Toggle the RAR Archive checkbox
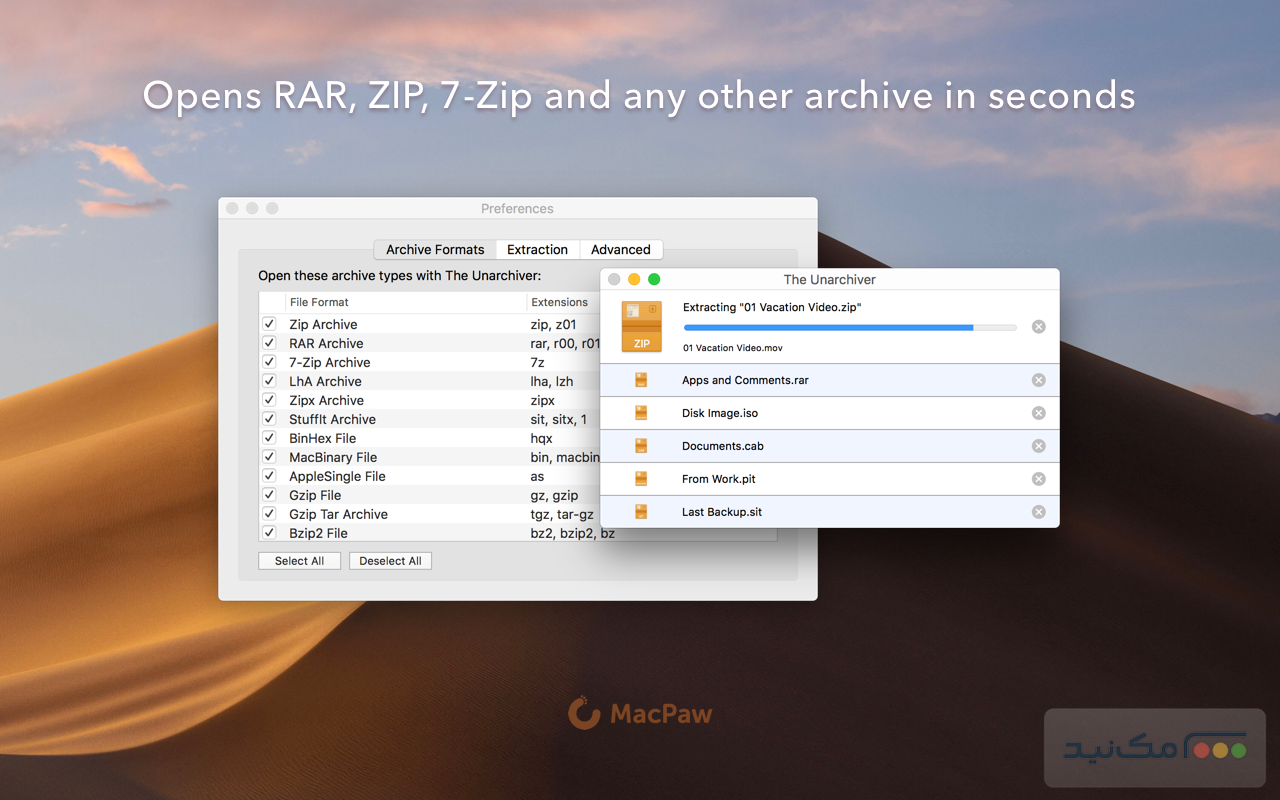This screenshot has height=800, width=1280. coord(269,343)
